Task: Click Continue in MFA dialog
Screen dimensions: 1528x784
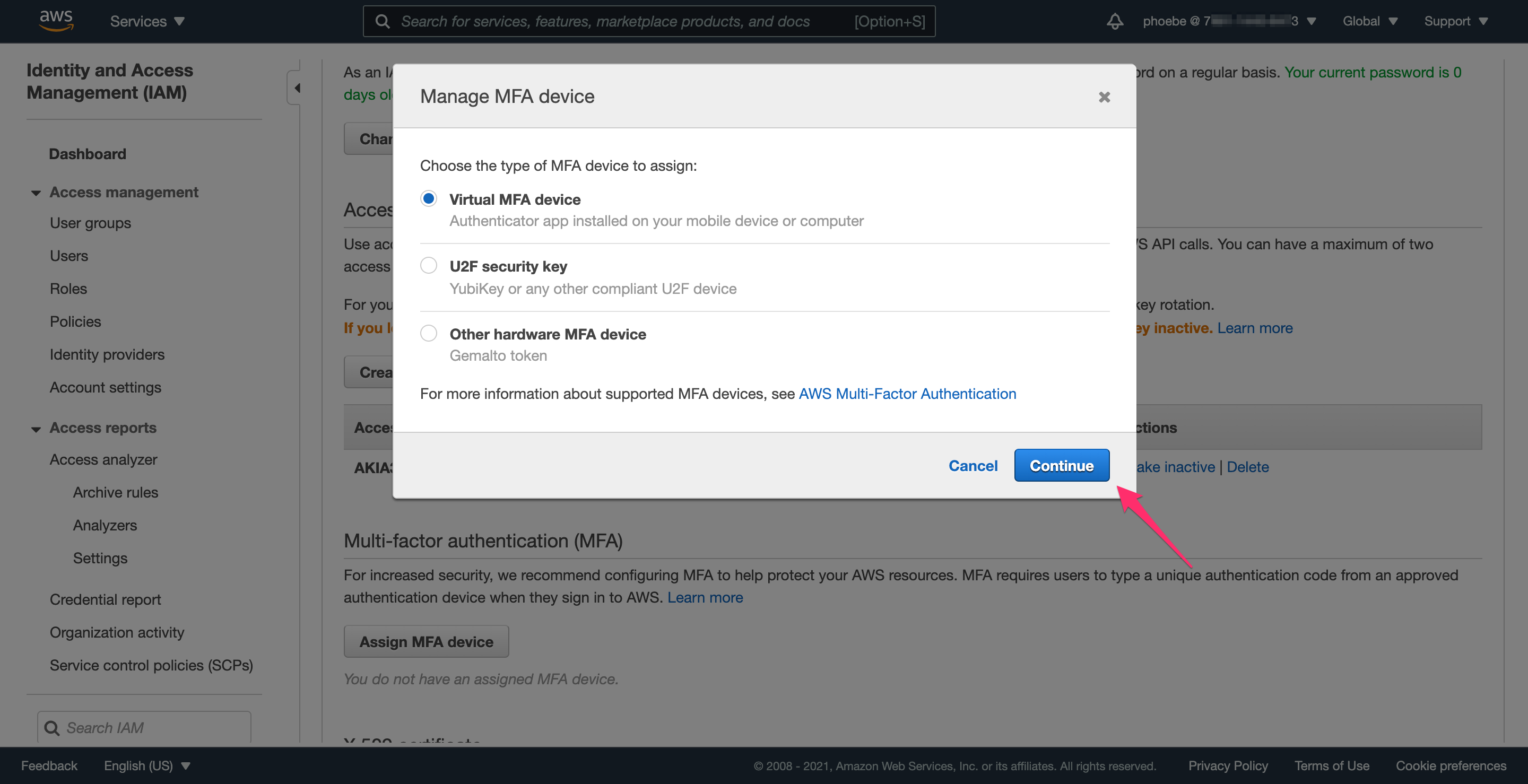Action: point(1061,466)
